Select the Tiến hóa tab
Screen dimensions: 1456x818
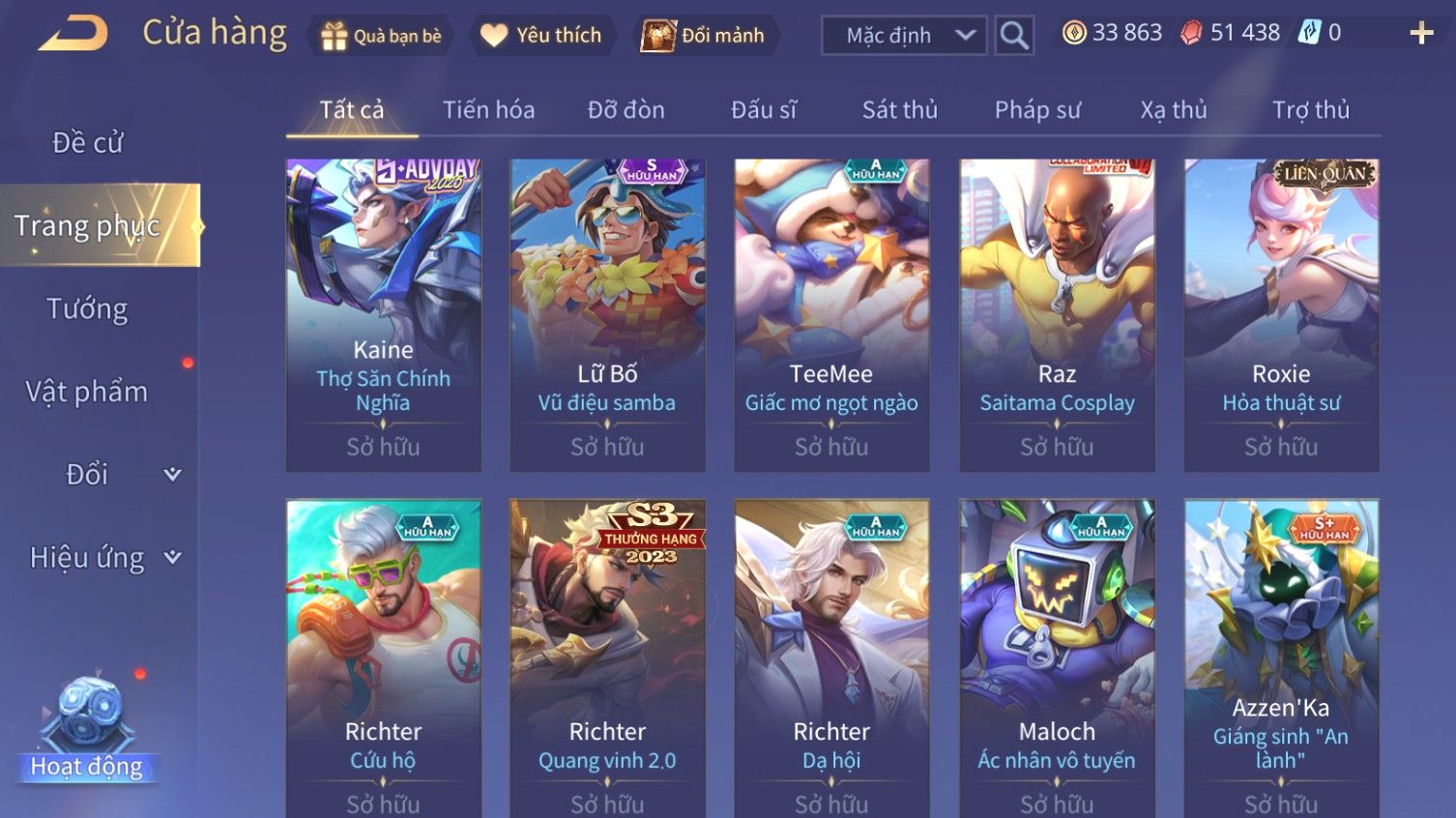pyautogui.click(x=488, y=109)
